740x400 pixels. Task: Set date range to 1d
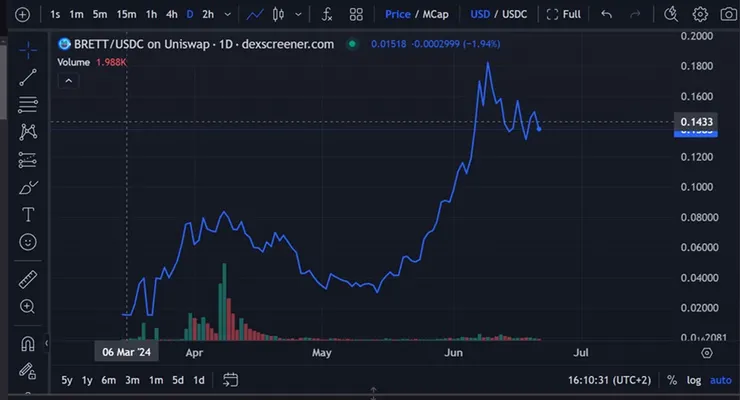pos(199,380)
